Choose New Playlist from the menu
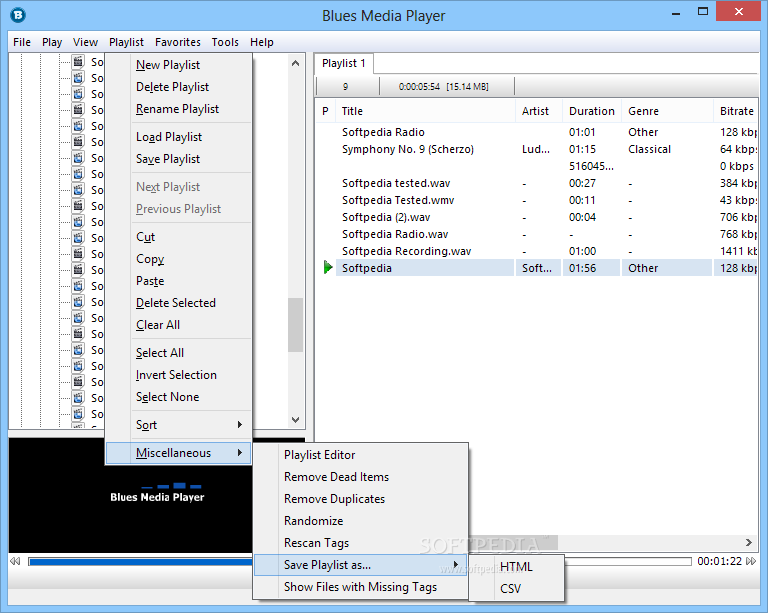Image resolution: width=768 pixels, height=613 pixels. click(179, 65)
